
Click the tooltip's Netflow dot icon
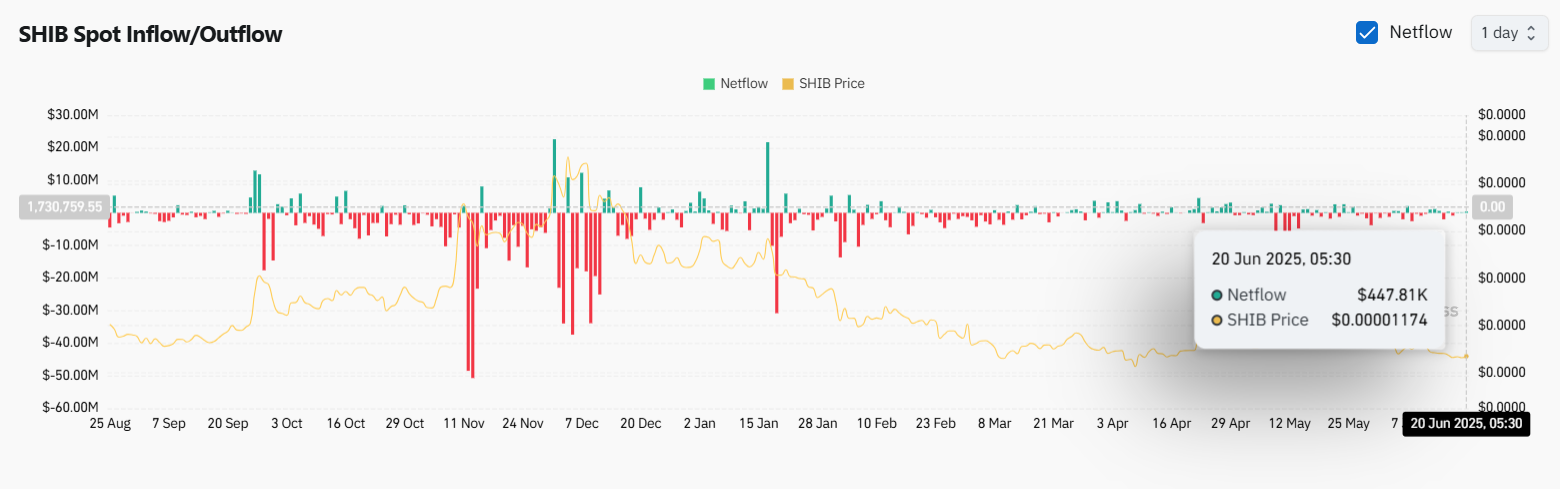click(x=1216, y=295)
